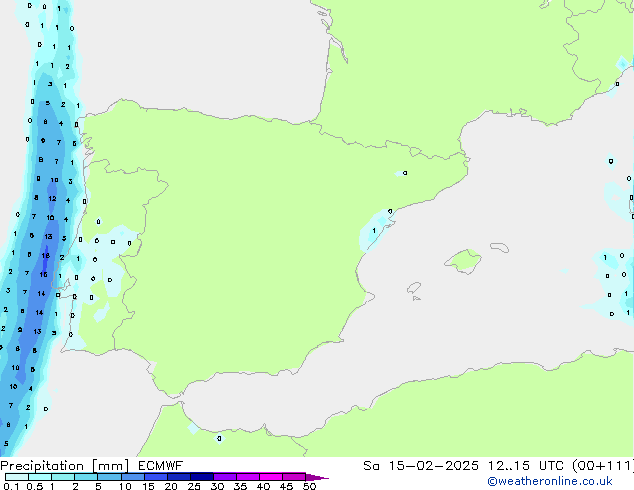Click the legend swatch between 0.1 and 0.5
Viewport: 634px width, 490px height.
tap(17, 477)
